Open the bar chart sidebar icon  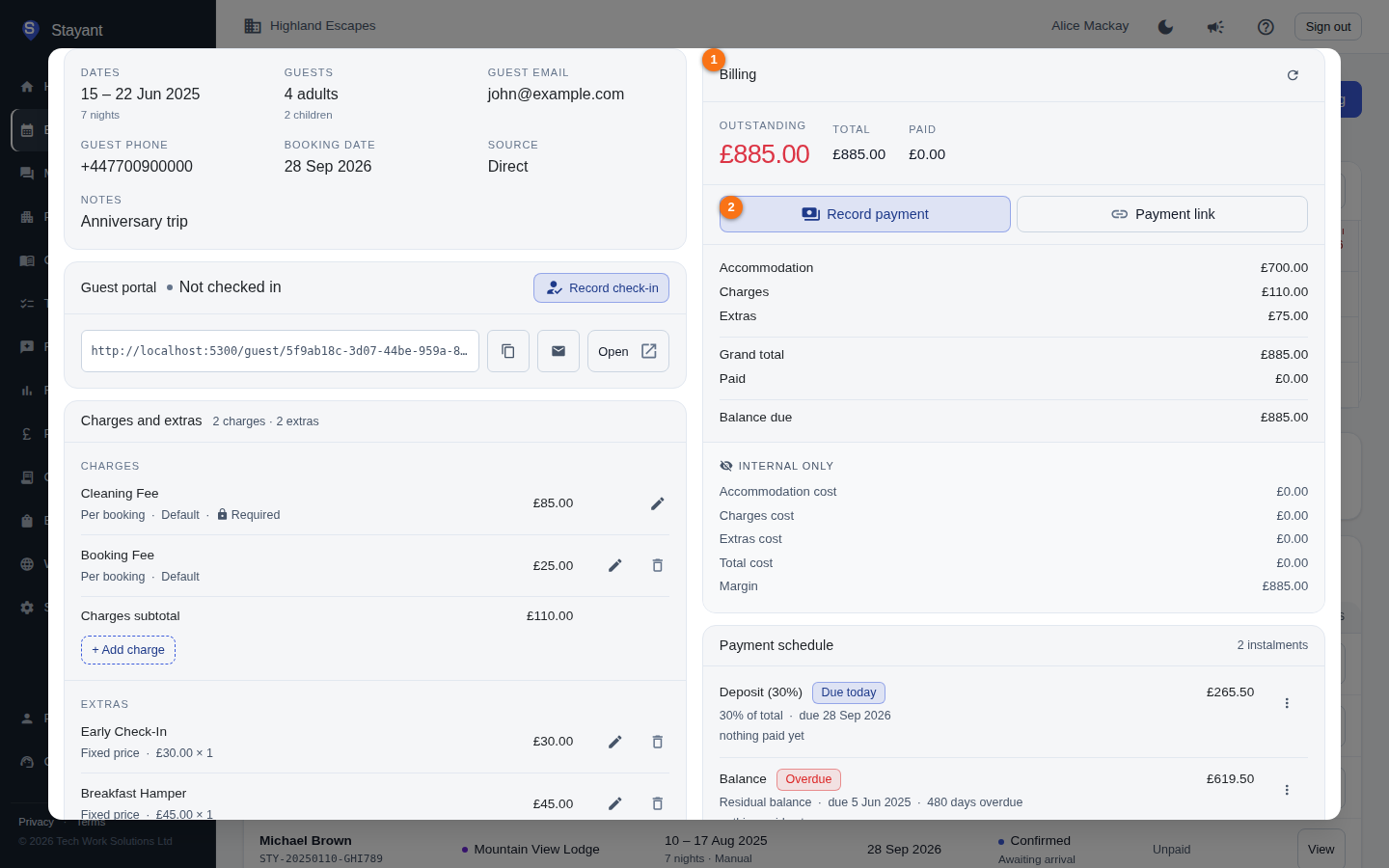(27, 391)
